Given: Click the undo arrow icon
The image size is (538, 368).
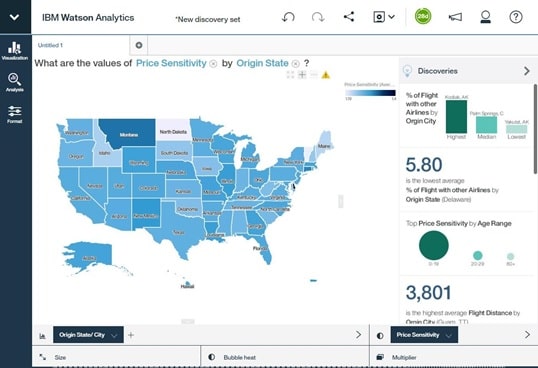Looking at the screenshot, I should pyautogui.click(x=288, y=17).
